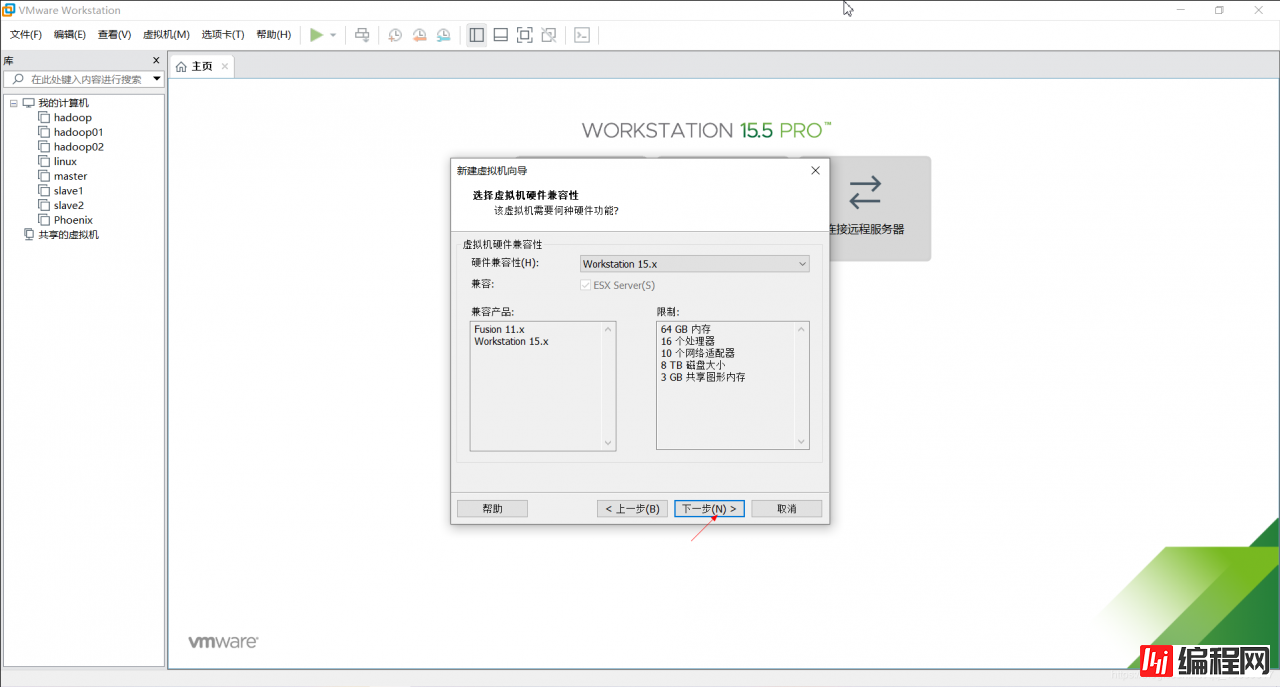Open the 查看(V) menu
This screenshot has height=687, width=1280.
pyautogui.click(x=114, y=35)
